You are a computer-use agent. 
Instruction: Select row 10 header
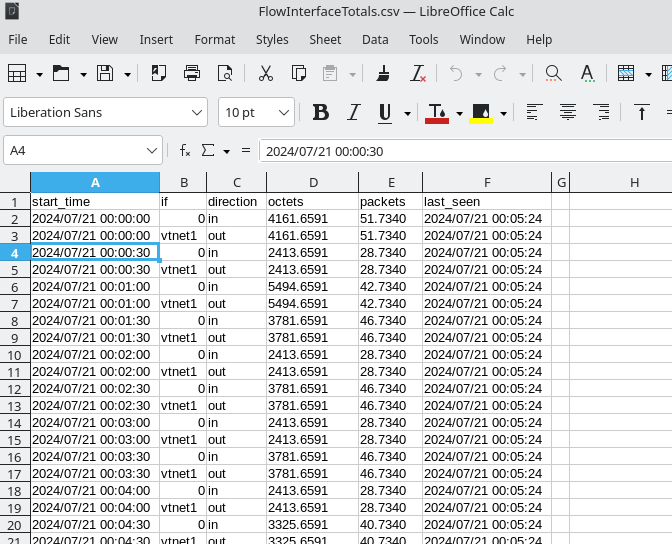(15, 355)
